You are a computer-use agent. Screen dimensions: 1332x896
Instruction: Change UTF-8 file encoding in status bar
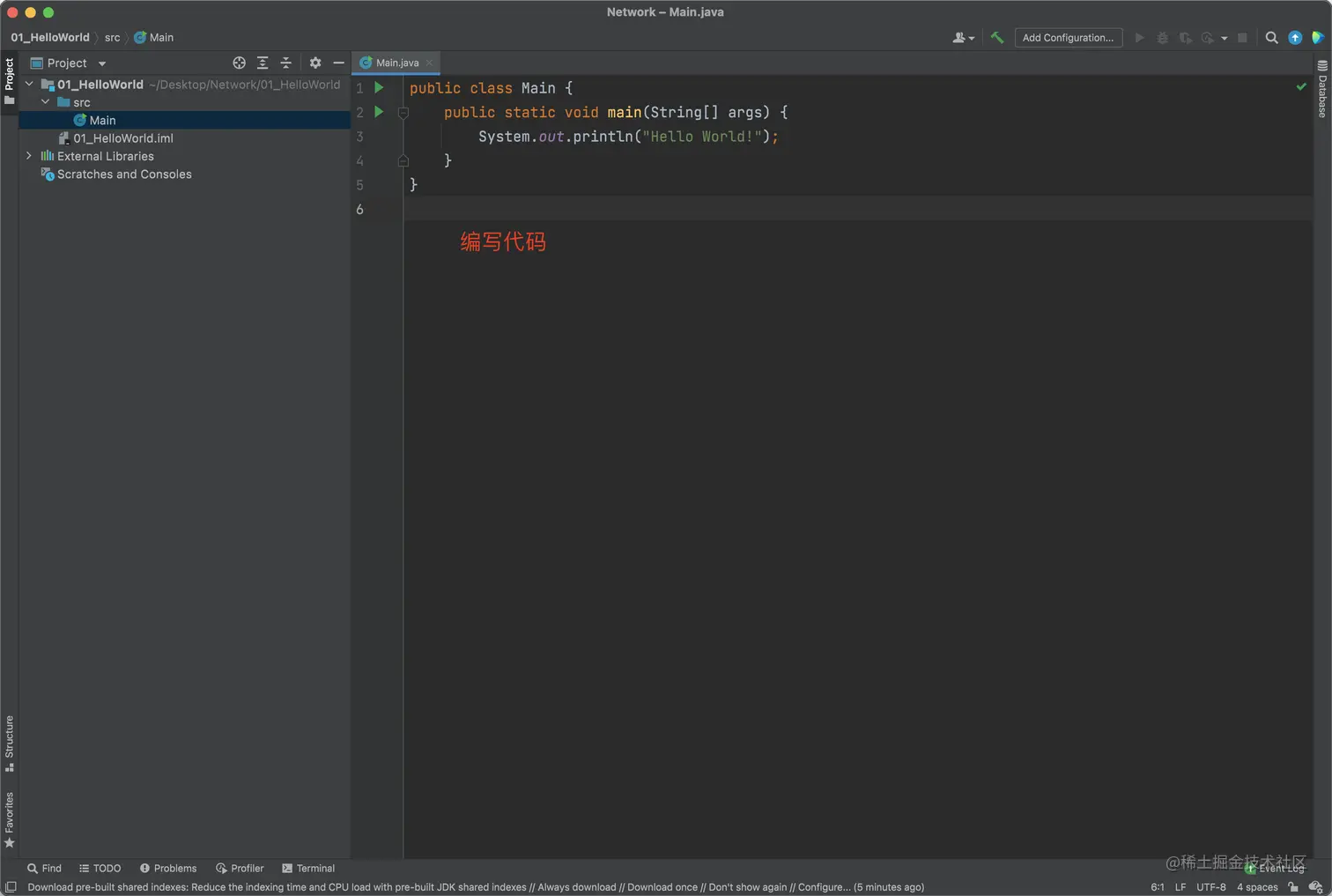click(1211, 887)
